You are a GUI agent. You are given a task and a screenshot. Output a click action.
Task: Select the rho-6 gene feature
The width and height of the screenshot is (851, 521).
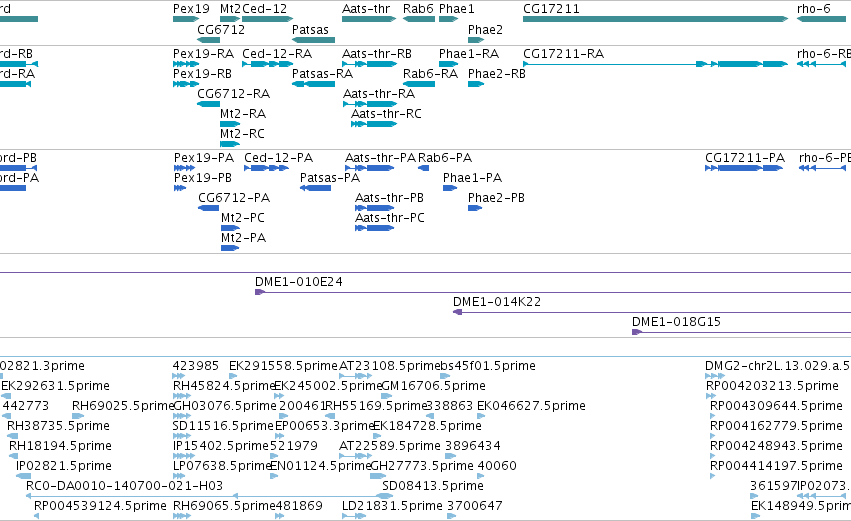click(x=821, y=19)
